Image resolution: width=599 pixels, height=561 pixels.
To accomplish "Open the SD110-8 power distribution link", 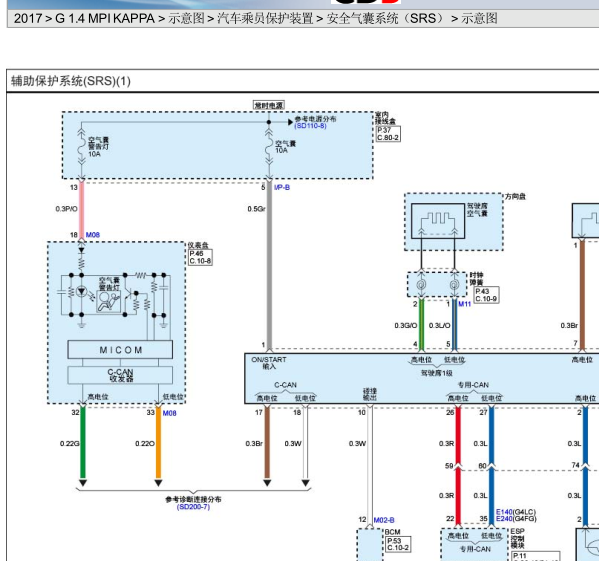I will pos(310,126).
